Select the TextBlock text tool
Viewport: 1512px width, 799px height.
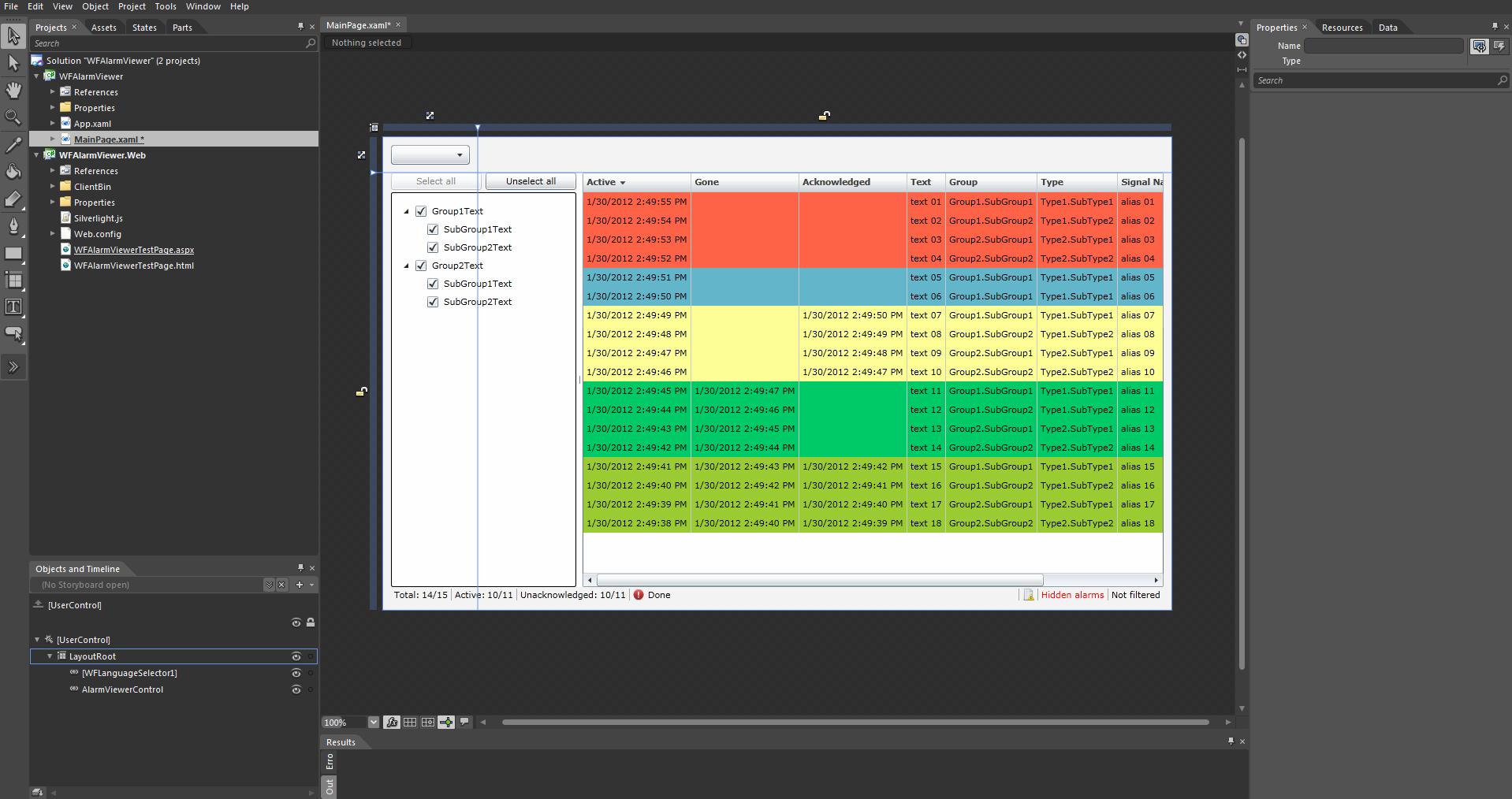[x=13, y=307]
